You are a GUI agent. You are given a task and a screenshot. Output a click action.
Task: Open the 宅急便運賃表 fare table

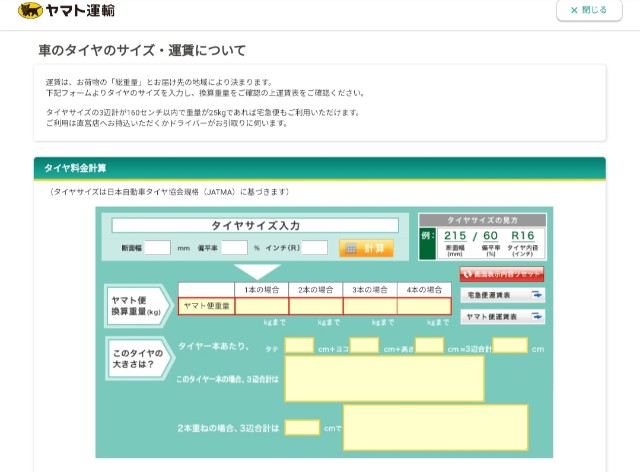click(x=502, y=295)
